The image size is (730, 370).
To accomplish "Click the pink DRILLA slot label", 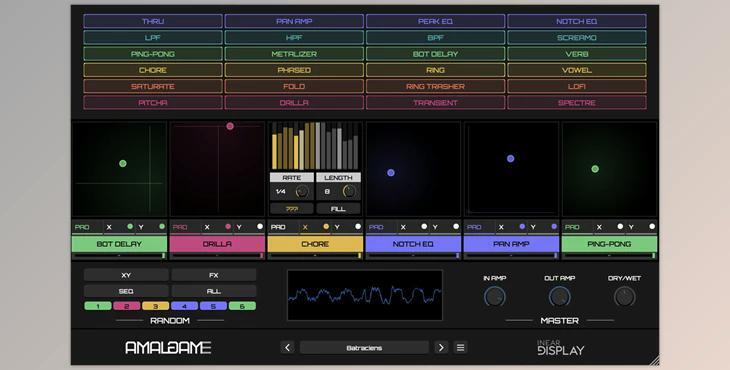I will click(217, 244).
